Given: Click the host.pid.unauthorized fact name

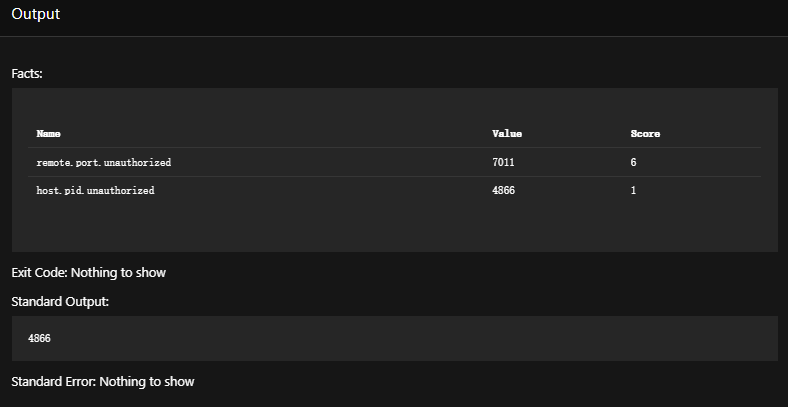Looking at the screenshot, I should [x=95, y=190].
